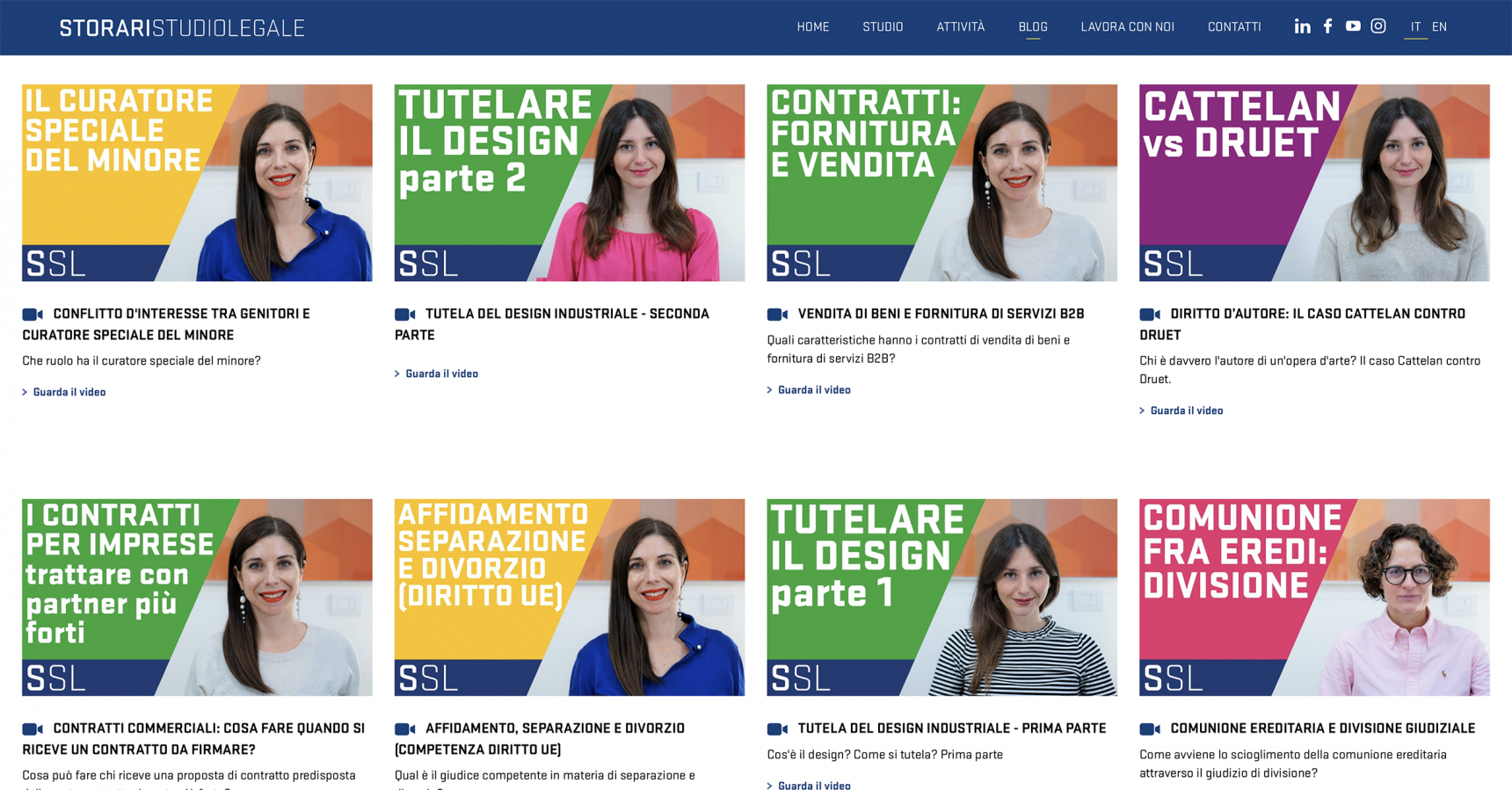Select the BLOG menu item
Viewport: 1512px width, 790px height.
coord(1033,27)
